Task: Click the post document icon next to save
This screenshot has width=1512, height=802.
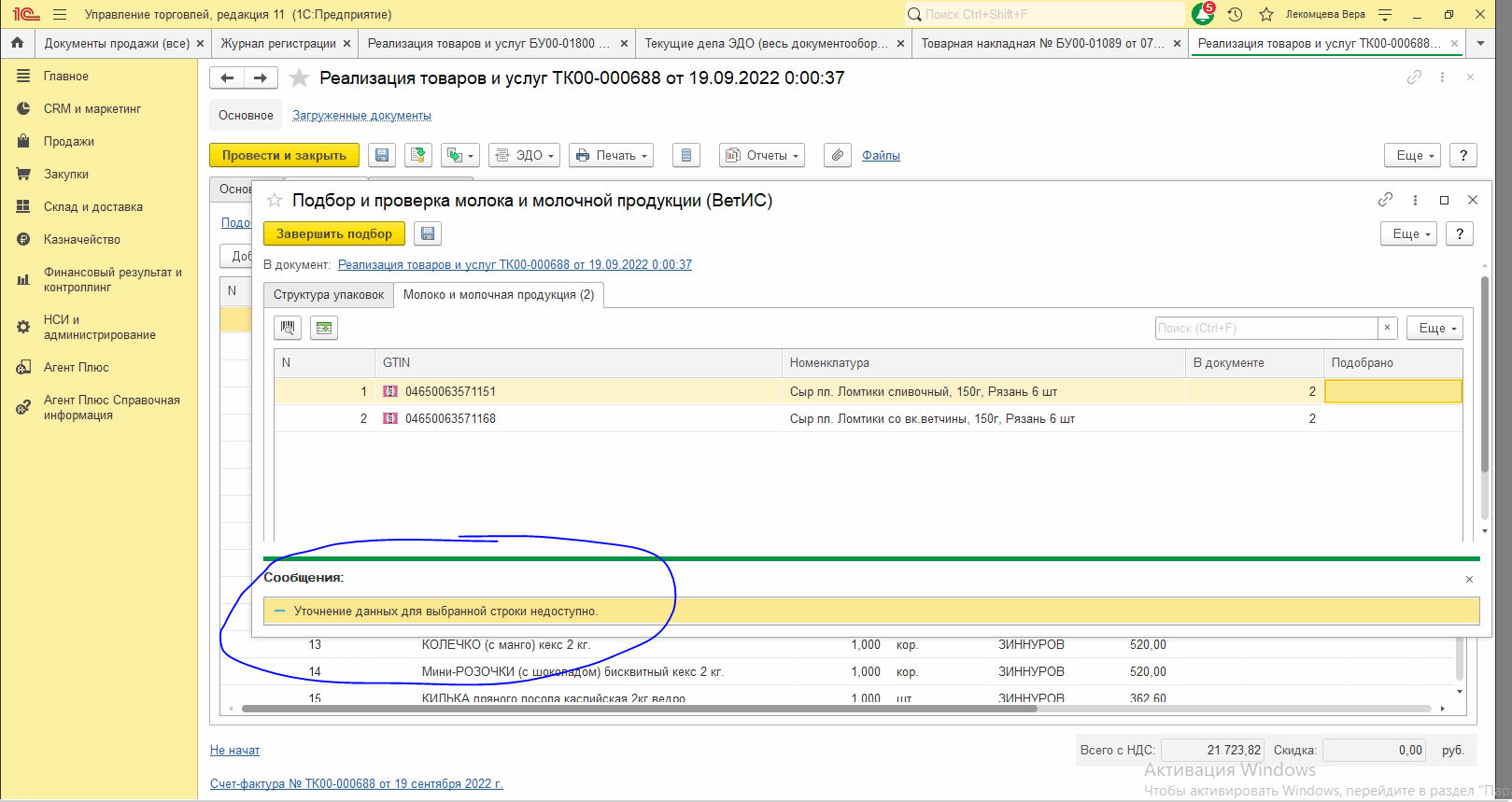Action: (x=417, y=155)
